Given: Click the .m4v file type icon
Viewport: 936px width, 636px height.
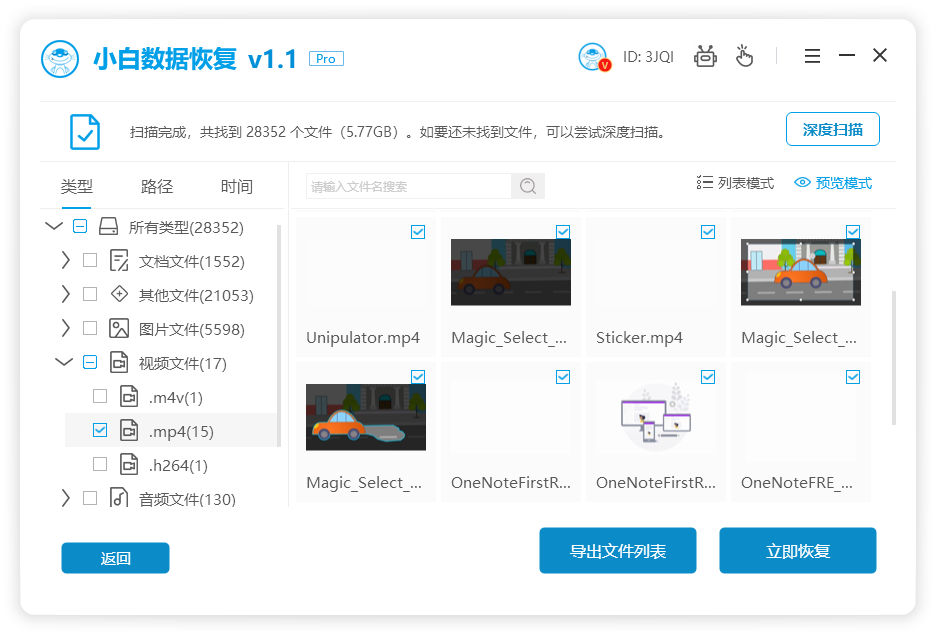Looking at the screenshot, I should coord(129,397).
